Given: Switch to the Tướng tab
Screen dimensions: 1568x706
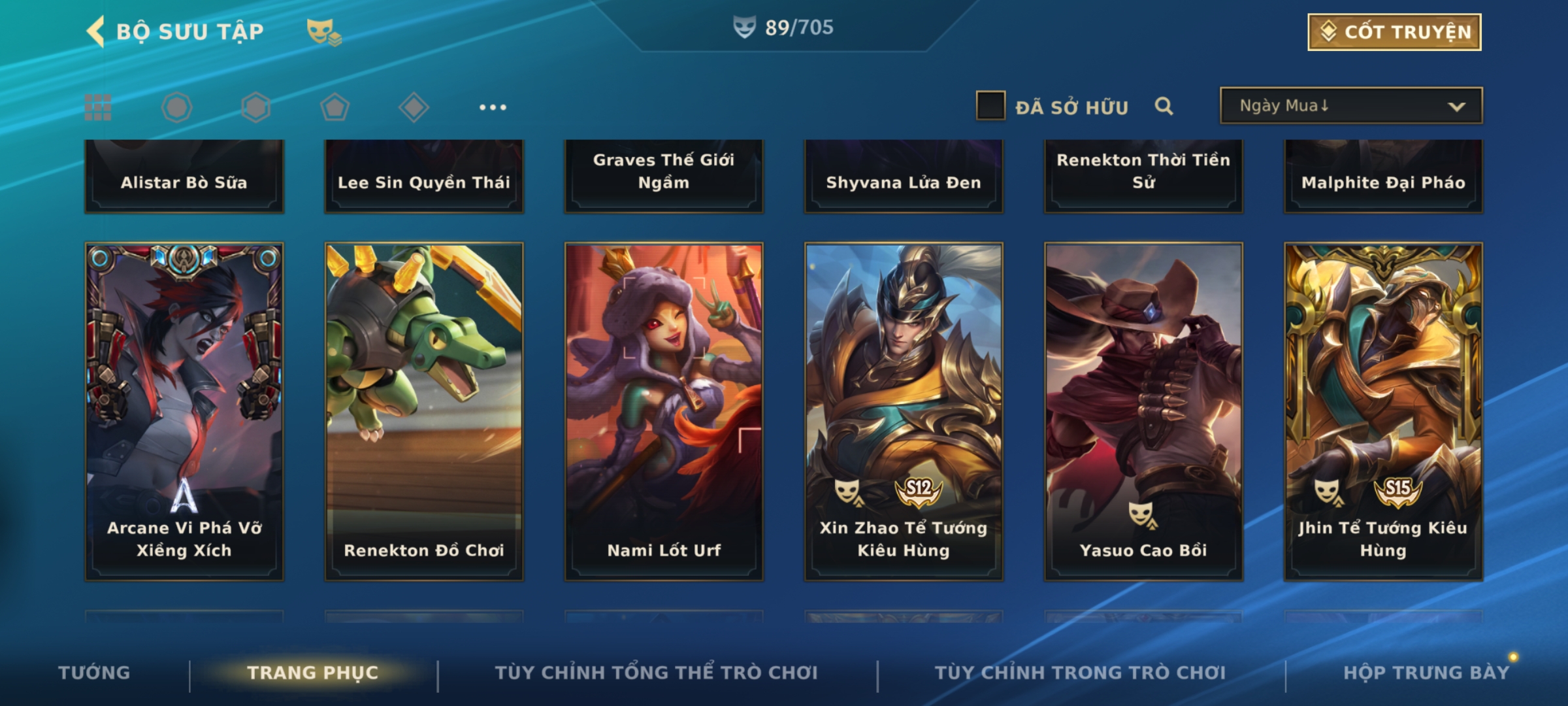Looking at the screenshot, I should click(94, 672).
